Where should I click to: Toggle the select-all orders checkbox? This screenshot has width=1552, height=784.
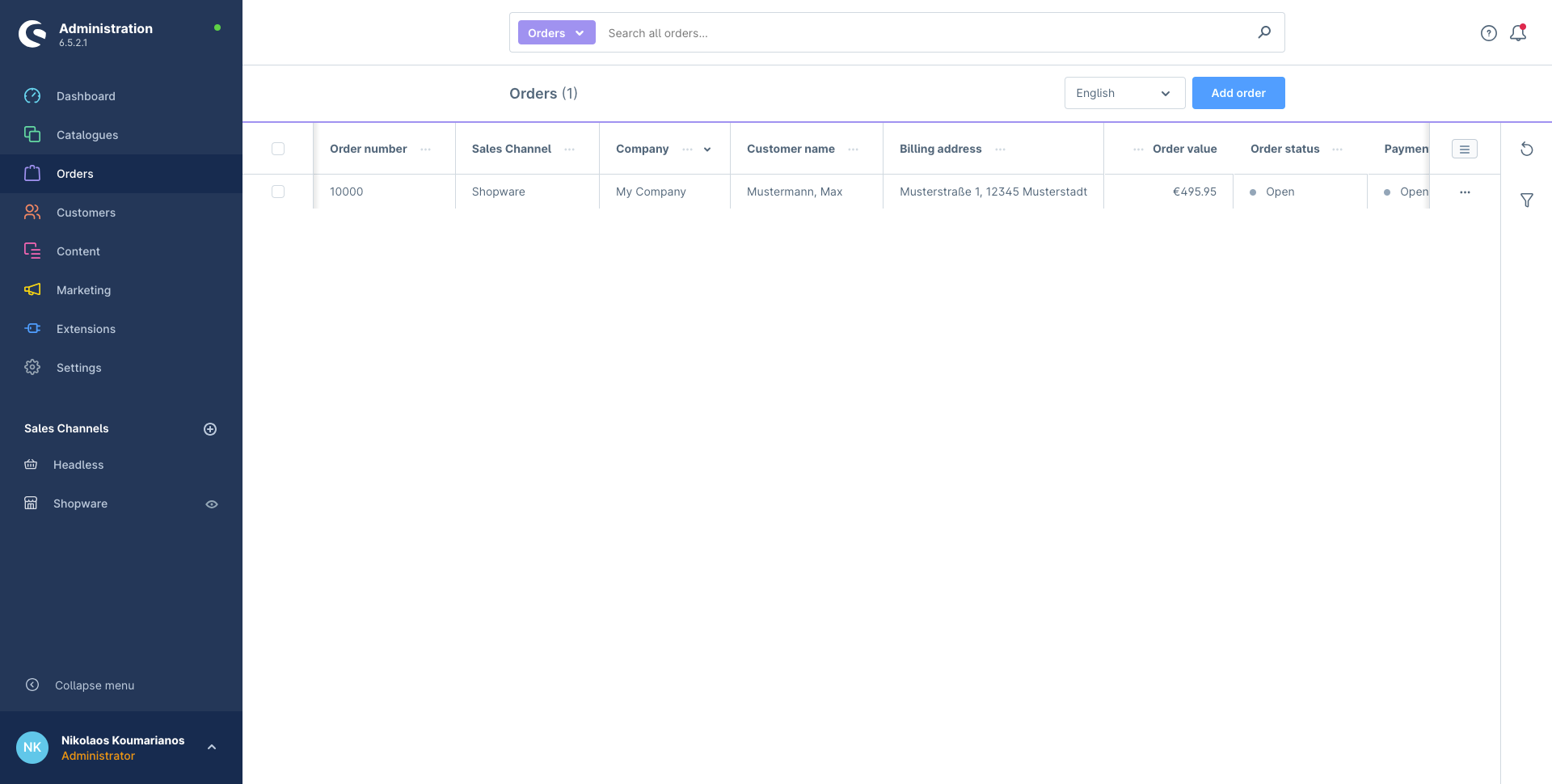tap(278, 149)
